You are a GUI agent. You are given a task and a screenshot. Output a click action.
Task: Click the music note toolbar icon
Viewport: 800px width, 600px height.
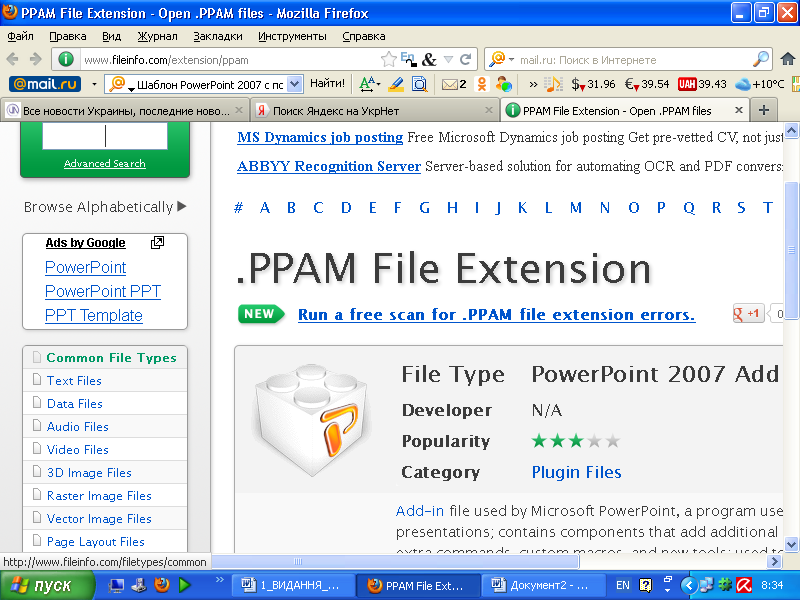click(553, 84)
